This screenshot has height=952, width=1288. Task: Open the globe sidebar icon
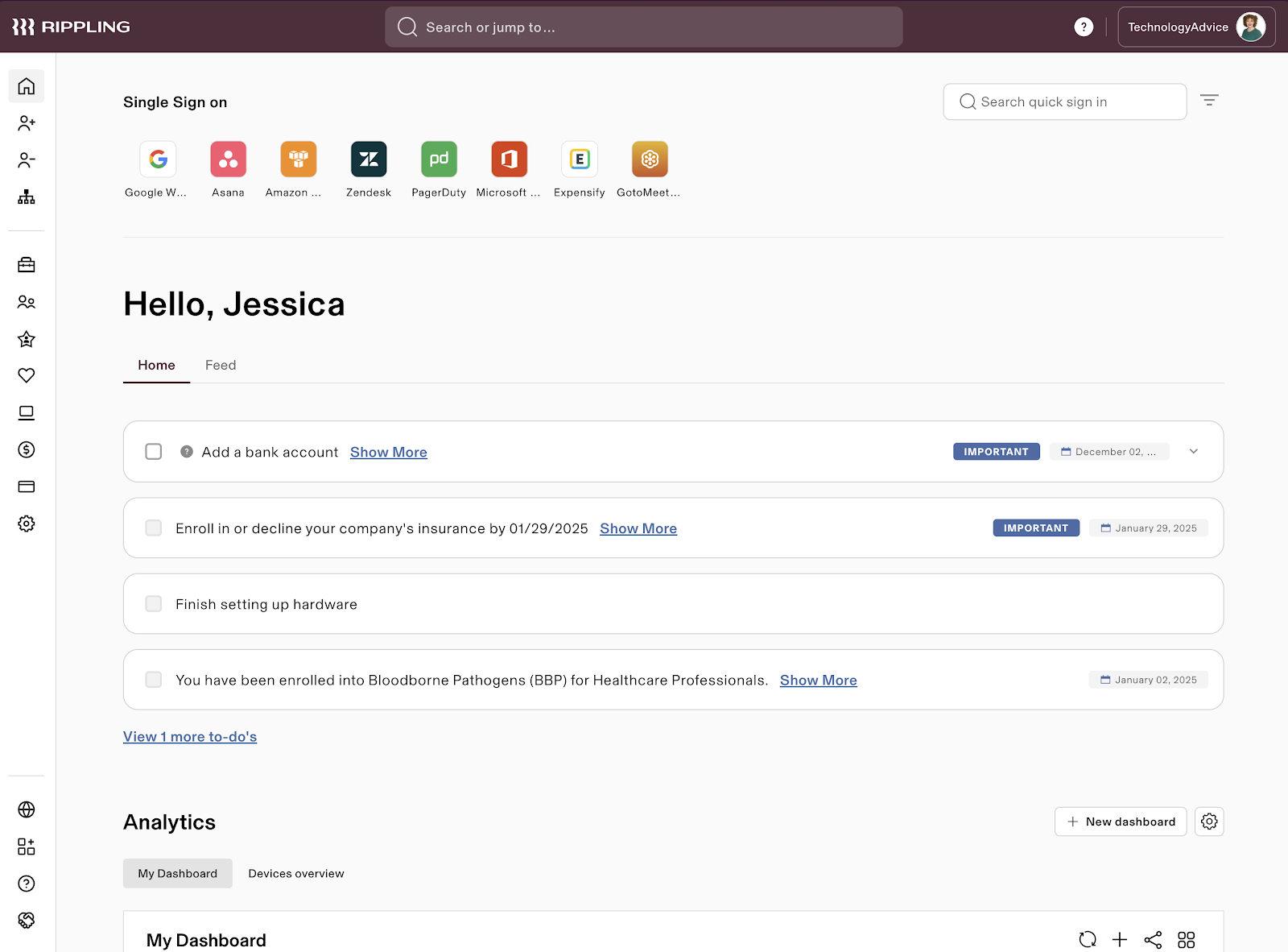coord(27,809)
